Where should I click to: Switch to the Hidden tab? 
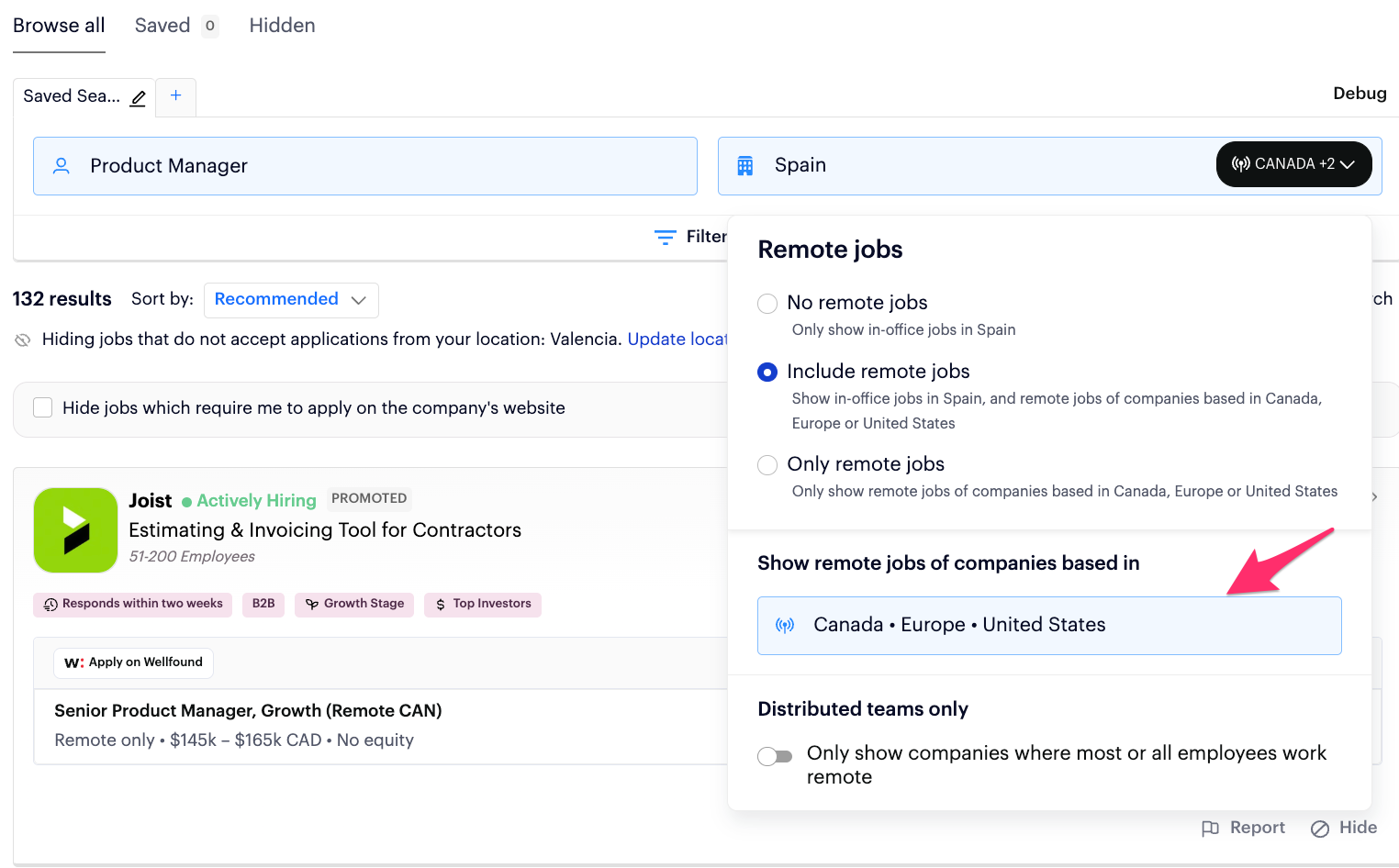282,26
